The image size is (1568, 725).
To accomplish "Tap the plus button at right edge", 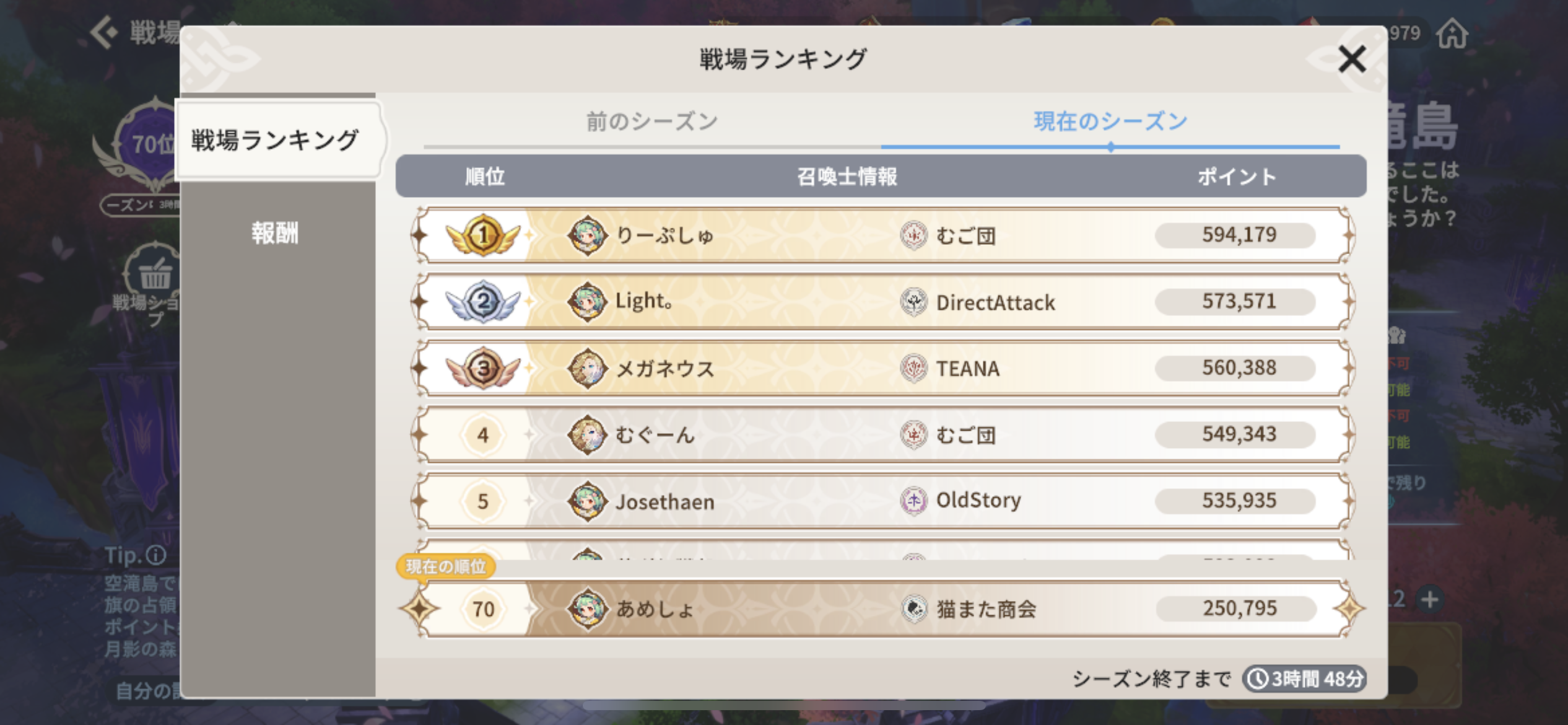I will point(1430,599).
